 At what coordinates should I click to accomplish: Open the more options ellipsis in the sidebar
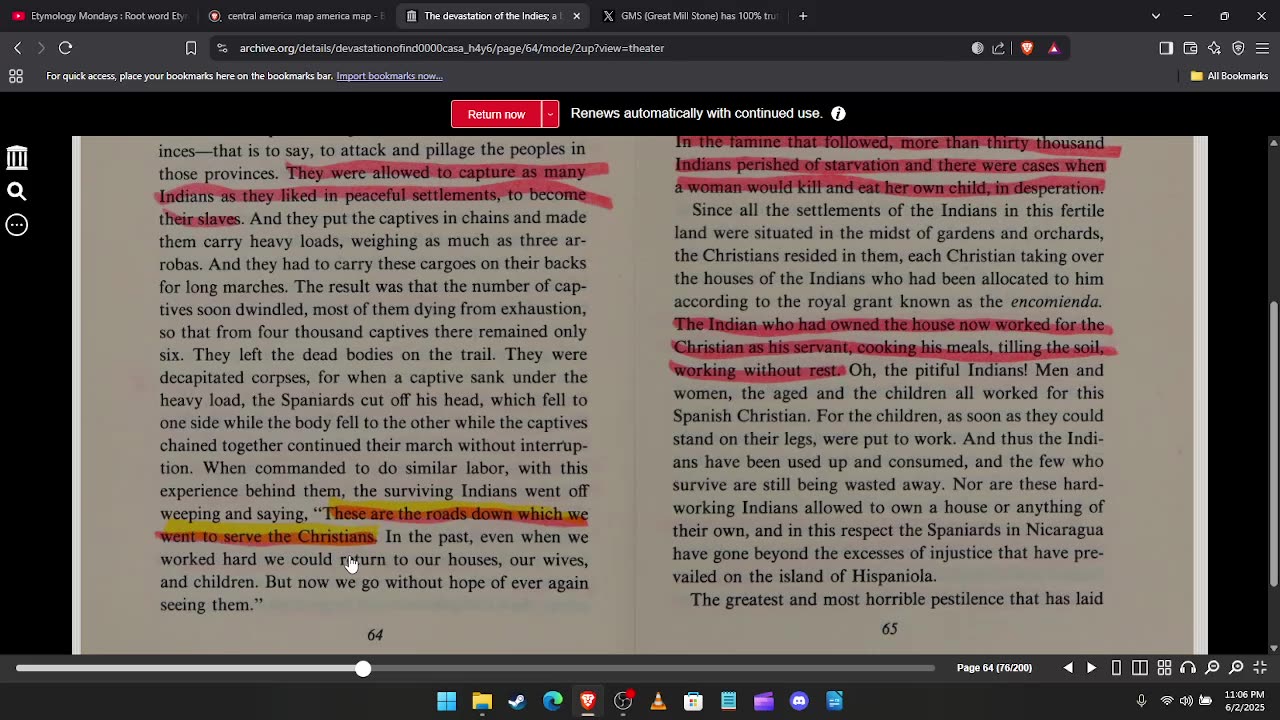click(x=17, y=225)
